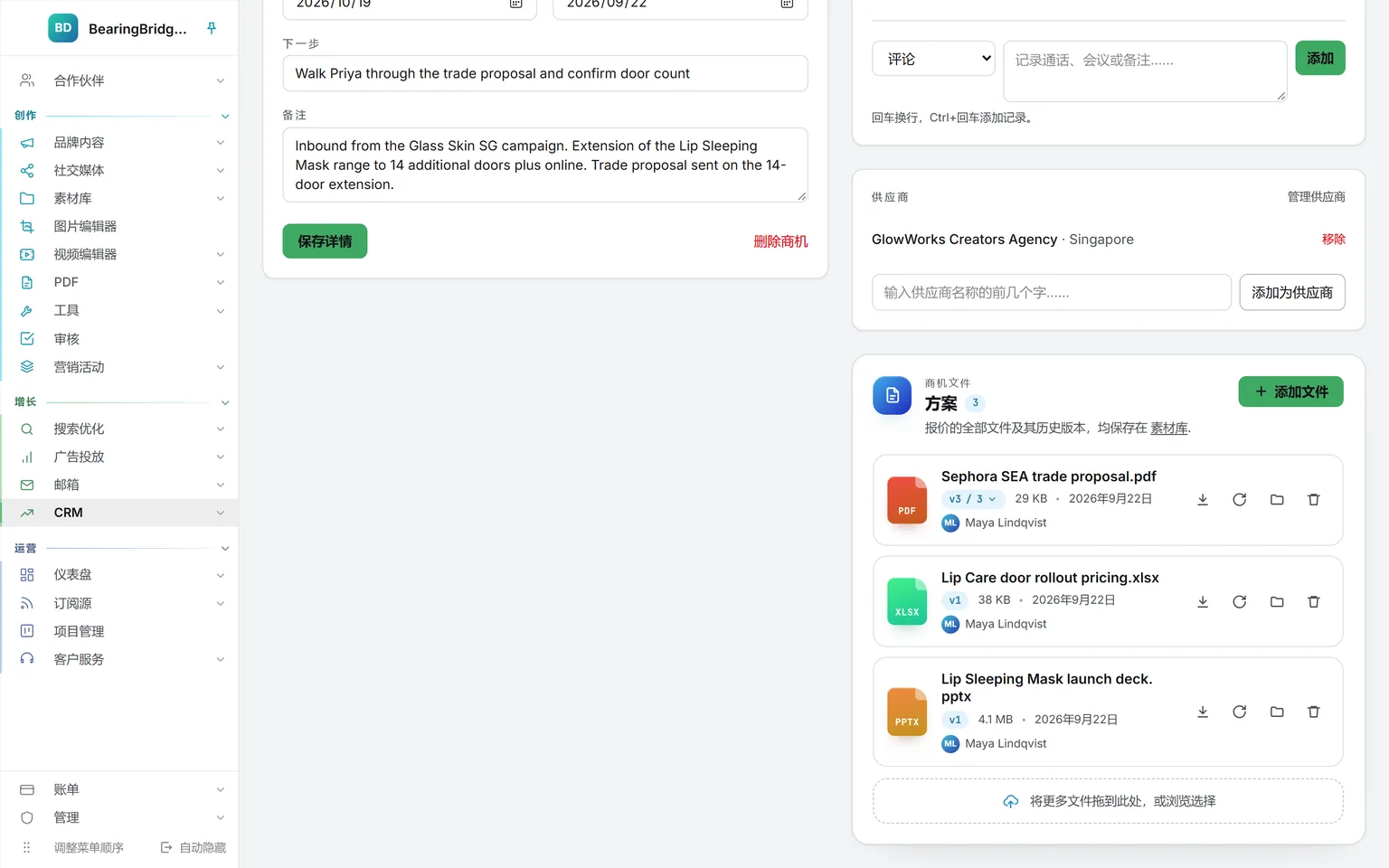Viewport: 1389px width, 868px height.
Task: Collapse the 创作 section
Action: tap(225, 116)
